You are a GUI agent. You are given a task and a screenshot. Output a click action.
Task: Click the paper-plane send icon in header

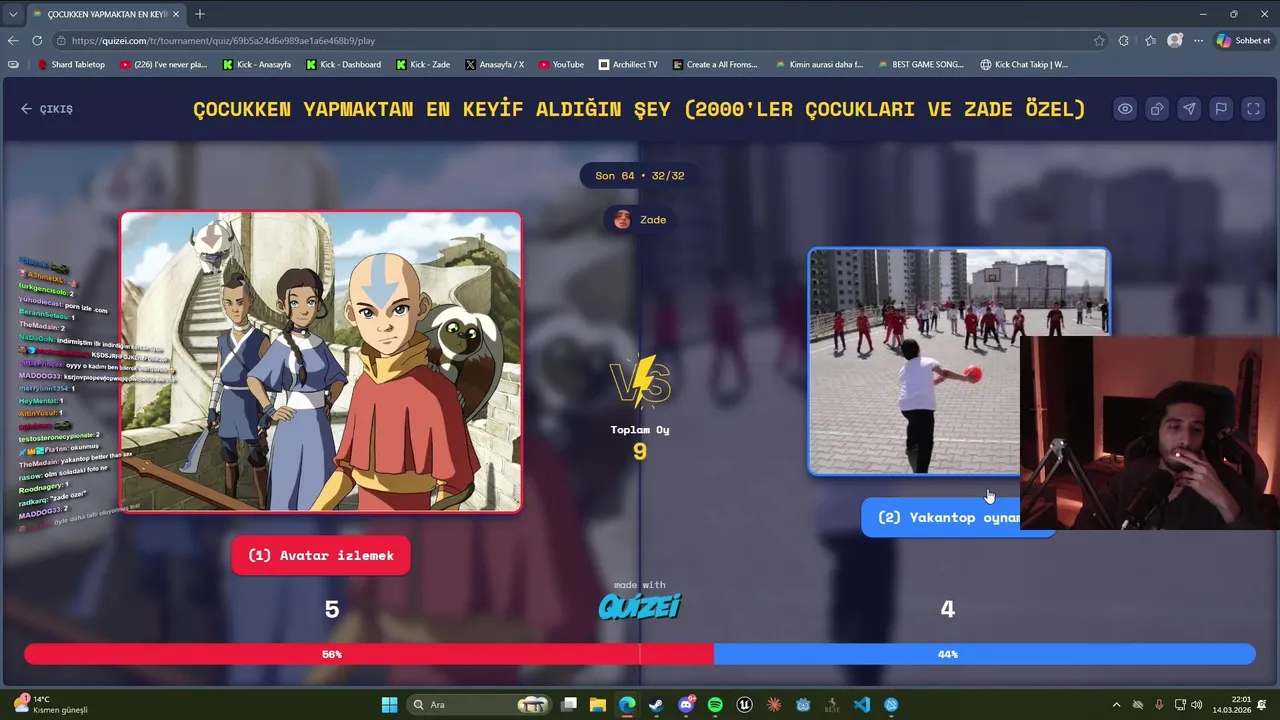point(1189,109)
